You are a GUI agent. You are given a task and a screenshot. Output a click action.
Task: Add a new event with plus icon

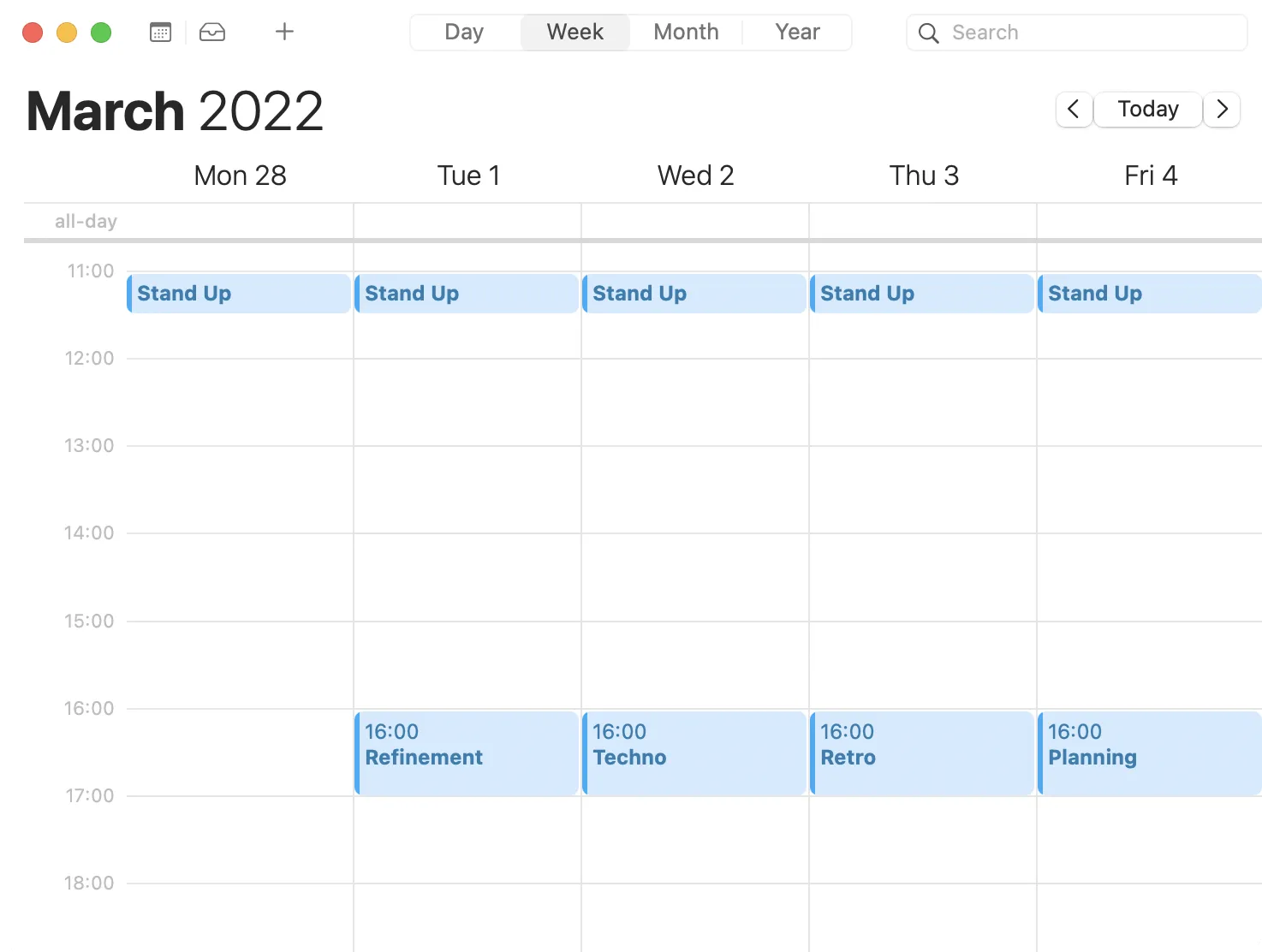[284, 33]
